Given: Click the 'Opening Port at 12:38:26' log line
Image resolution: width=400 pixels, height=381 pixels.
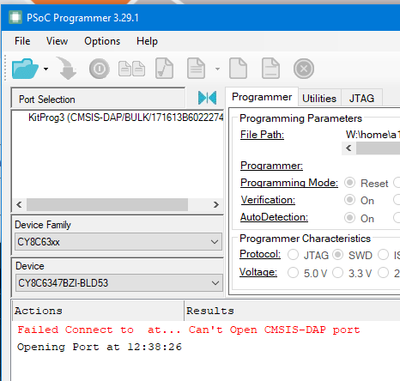Looking at the screenshot, I should pyautogui.click(x=99, y=347).
